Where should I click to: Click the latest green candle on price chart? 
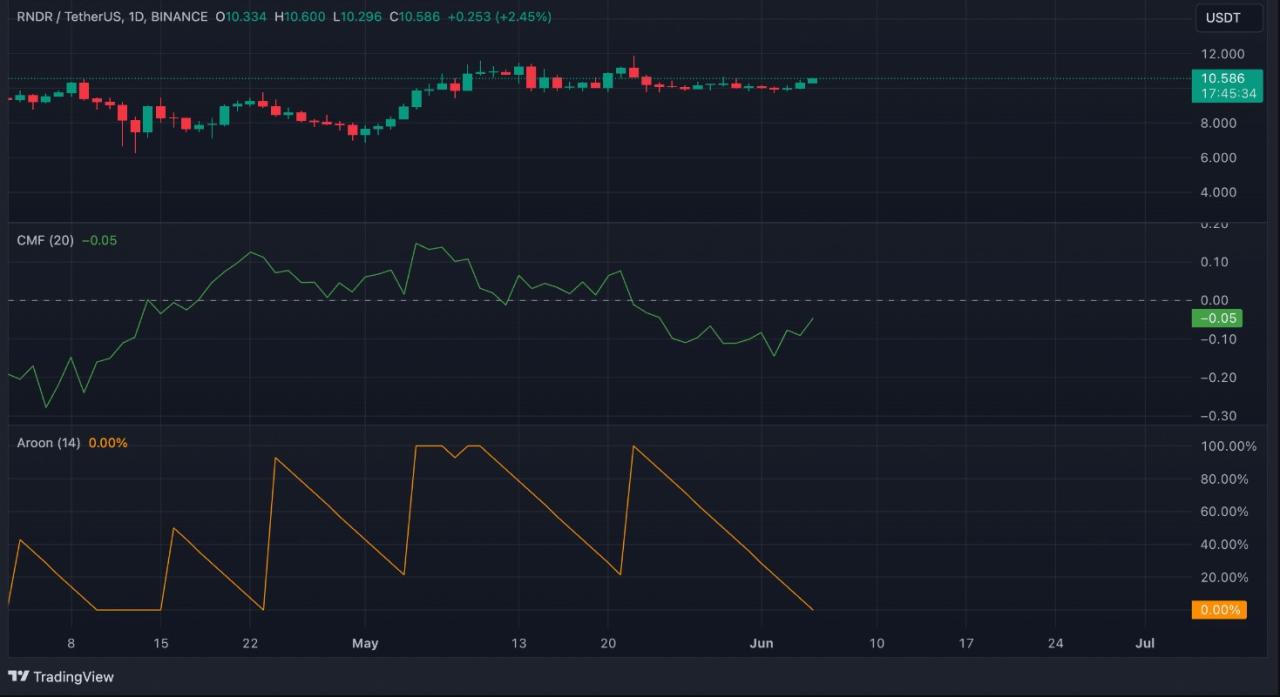coord(812,80)
